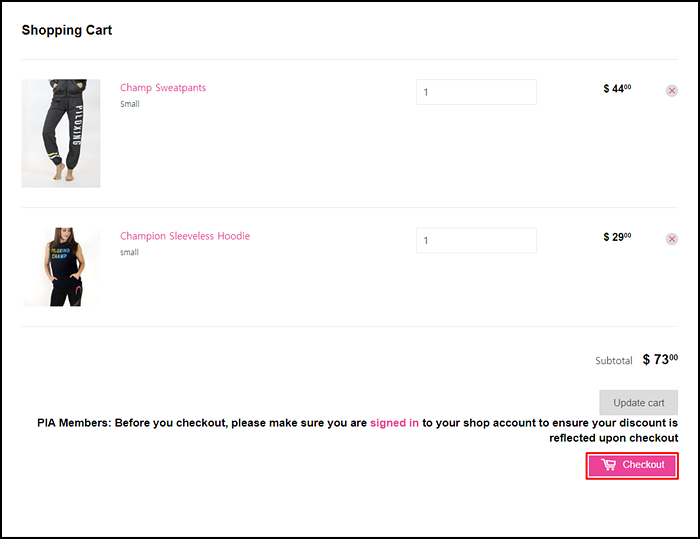Click the 'Small' size label under Champ Sweatpants

point(130,104)
